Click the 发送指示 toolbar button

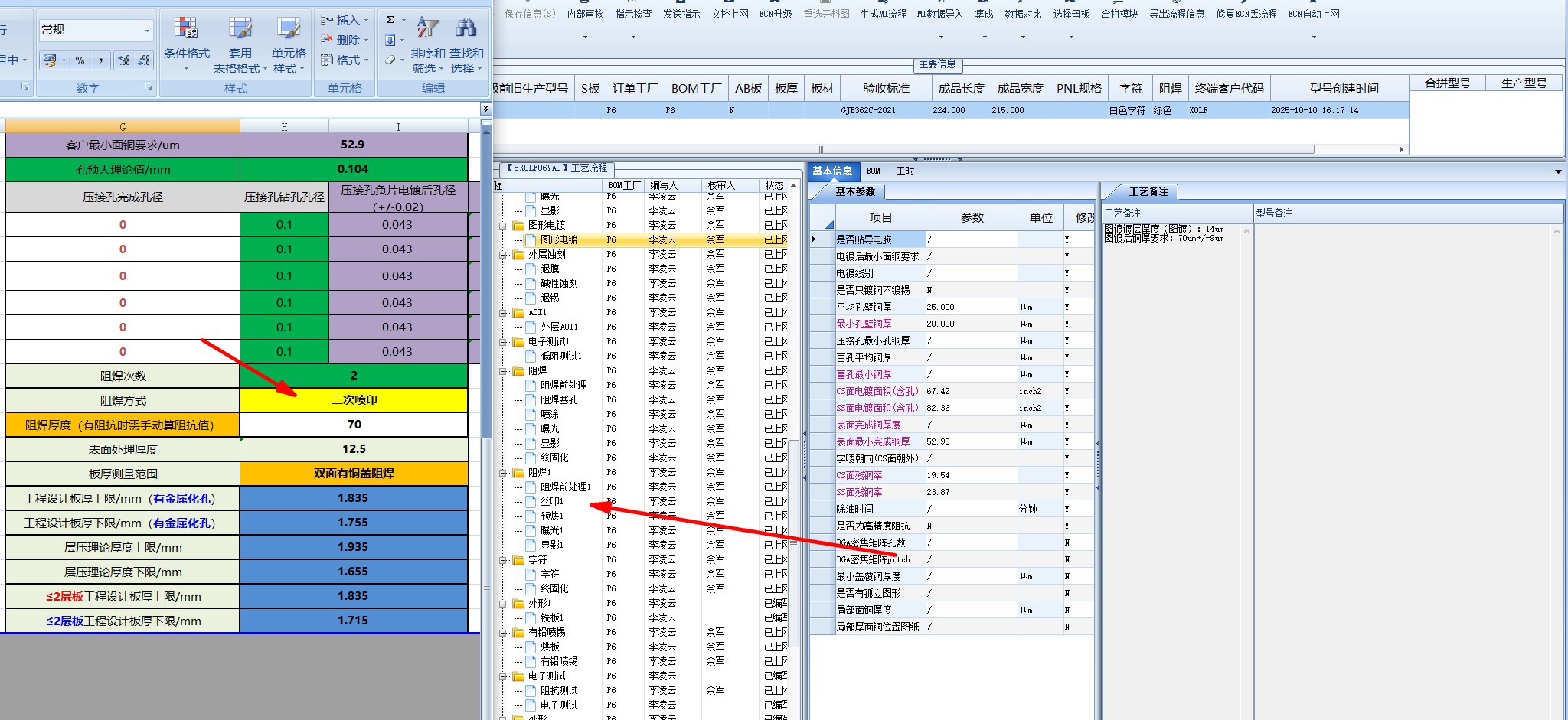(x=681, y=14)
